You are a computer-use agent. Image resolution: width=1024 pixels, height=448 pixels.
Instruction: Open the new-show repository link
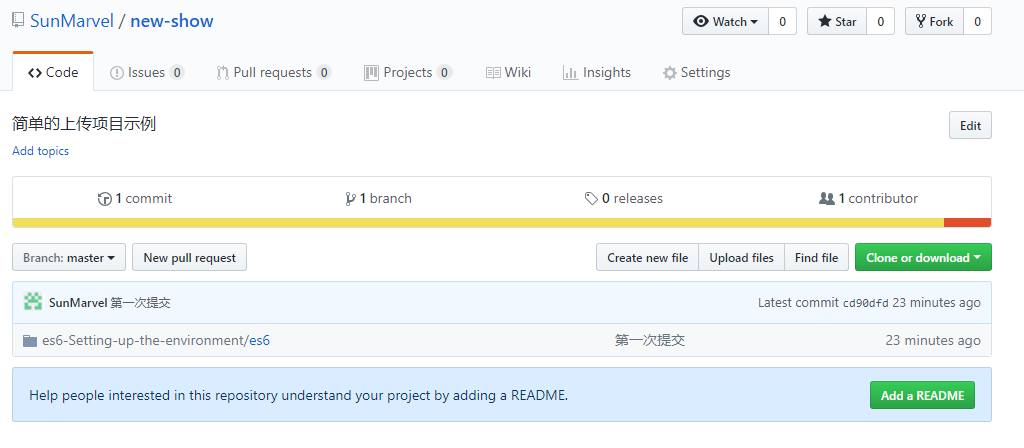coord(172,21)
